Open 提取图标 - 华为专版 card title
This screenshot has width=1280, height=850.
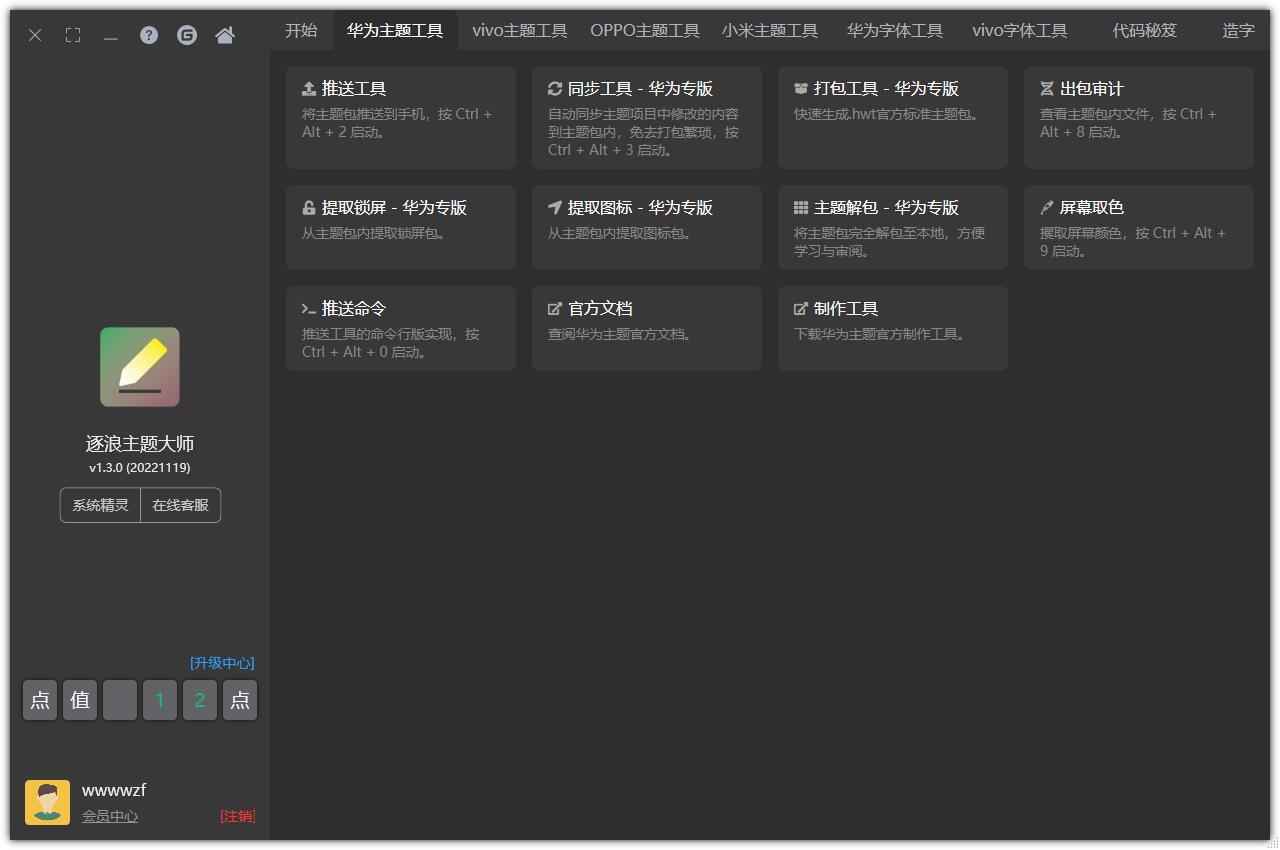(x=640, y=208)
